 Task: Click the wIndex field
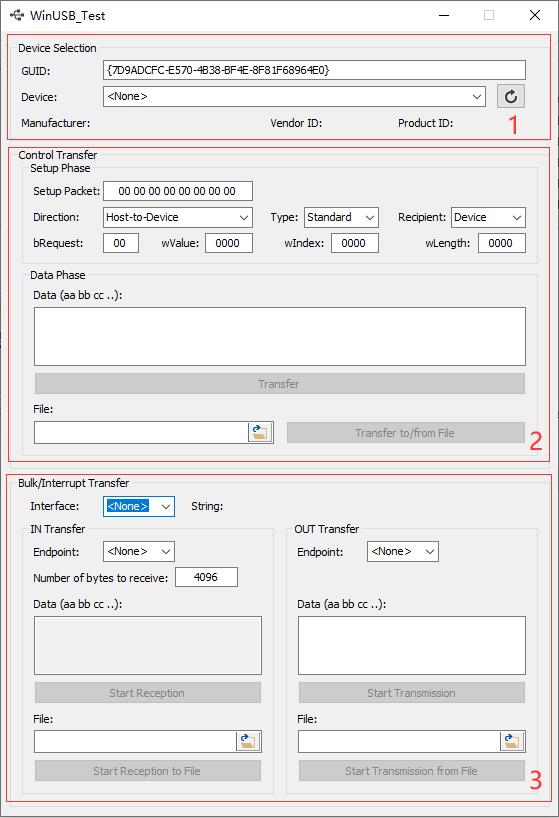pyautogui.click(x=355, y=243)
